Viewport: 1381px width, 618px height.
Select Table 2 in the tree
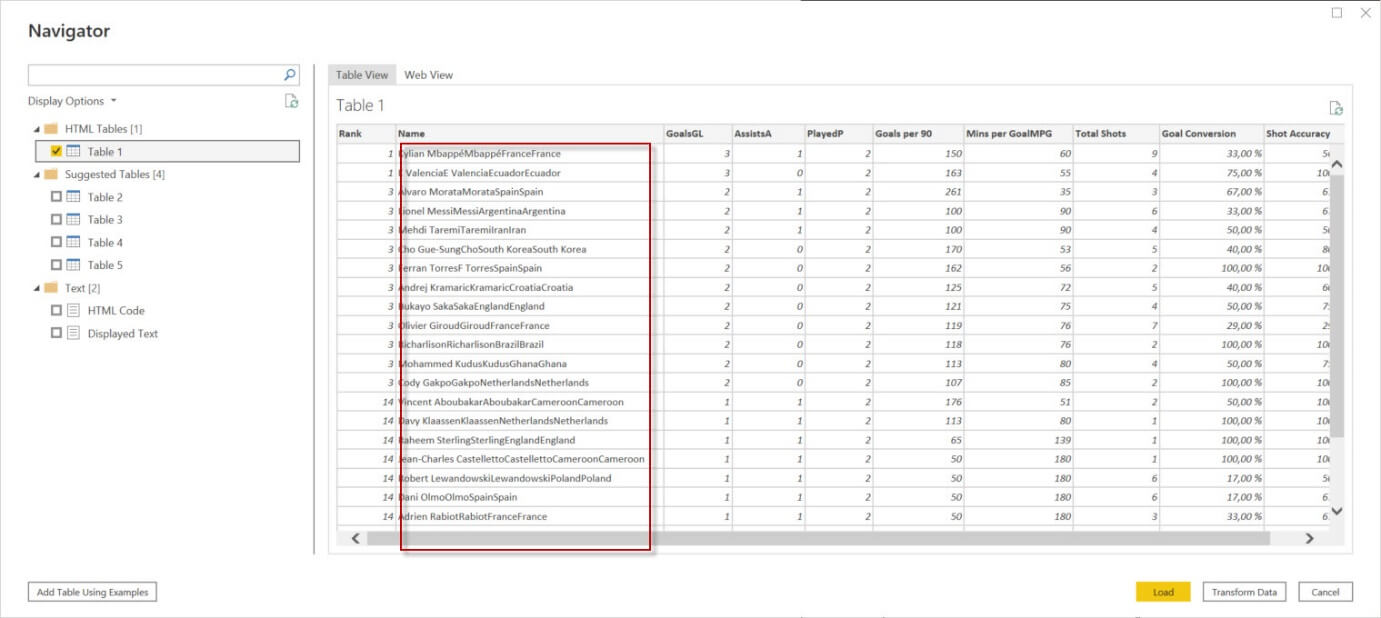[x=105, y=197]
